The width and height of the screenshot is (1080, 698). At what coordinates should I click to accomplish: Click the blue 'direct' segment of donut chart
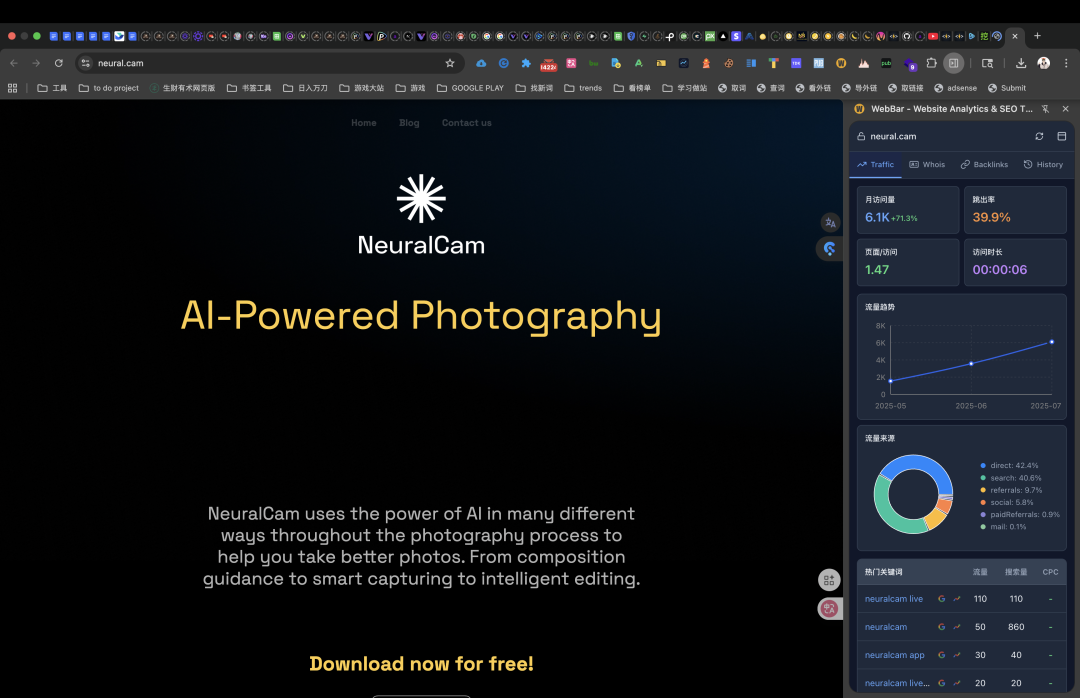tap(917, 462)
